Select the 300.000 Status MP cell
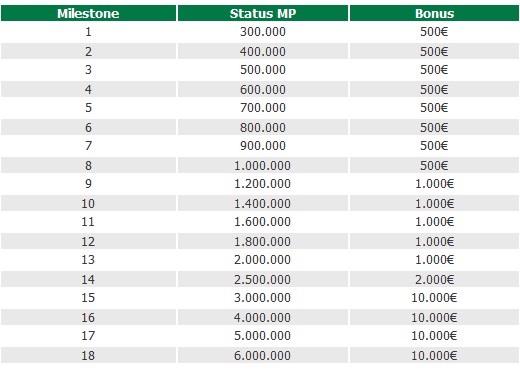 point(263,32)
